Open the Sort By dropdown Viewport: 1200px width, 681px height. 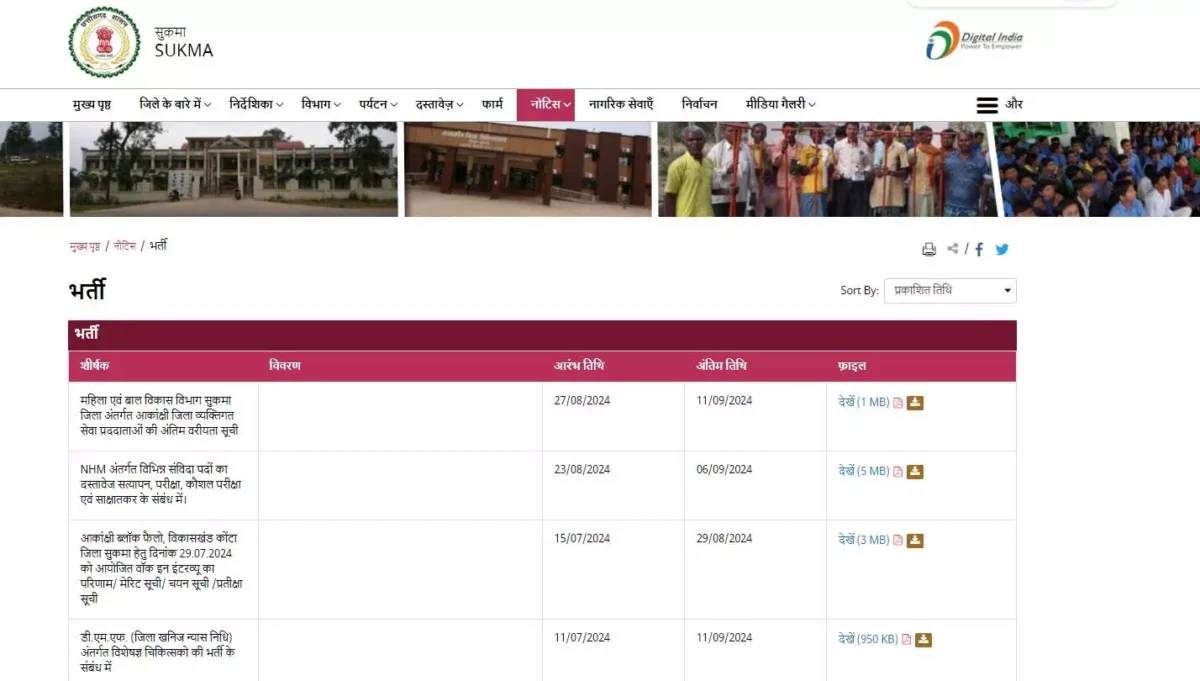click(949, 291)
